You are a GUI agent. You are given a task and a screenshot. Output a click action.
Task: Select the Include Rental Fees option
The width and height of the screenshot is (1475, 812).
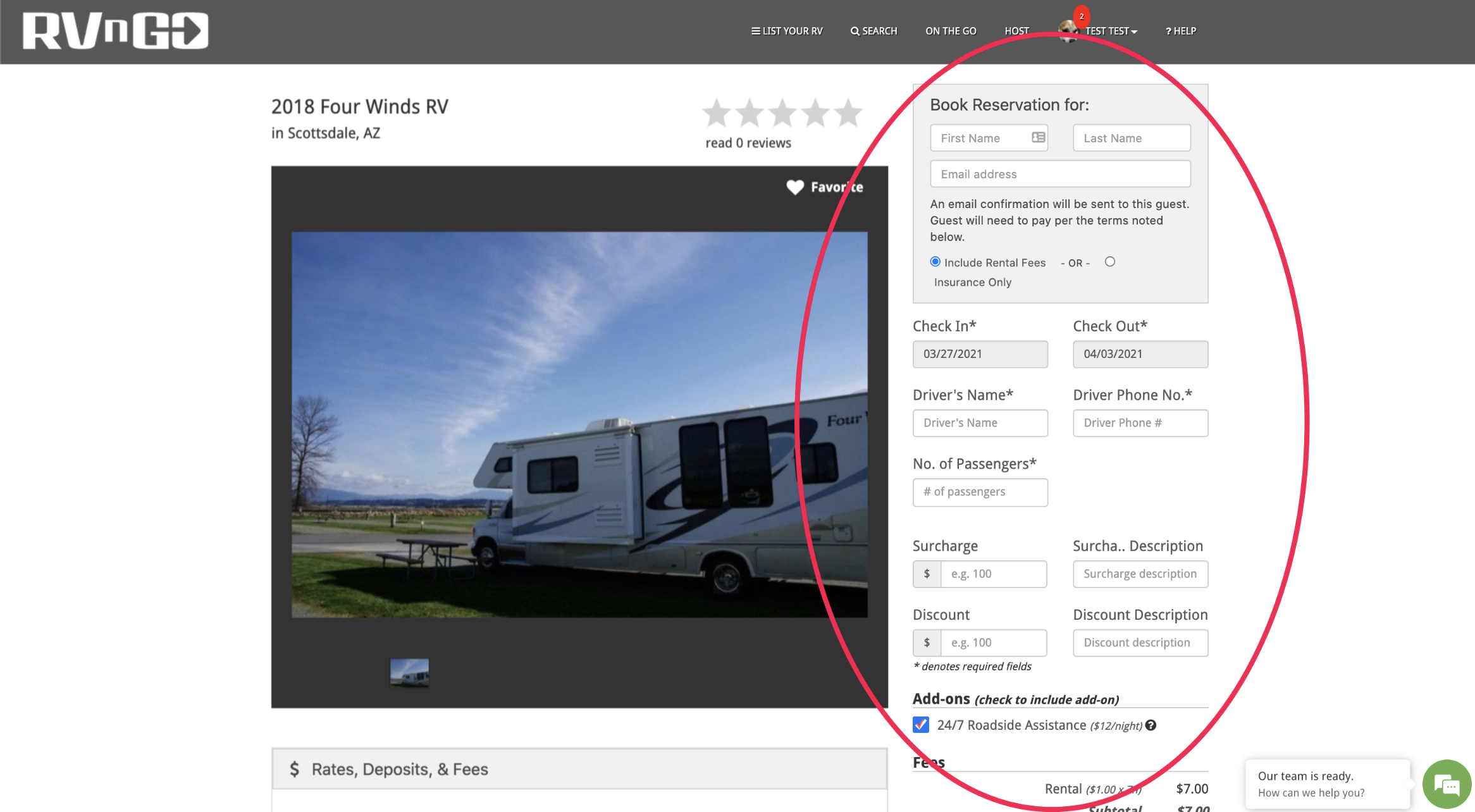pos(935,261)
